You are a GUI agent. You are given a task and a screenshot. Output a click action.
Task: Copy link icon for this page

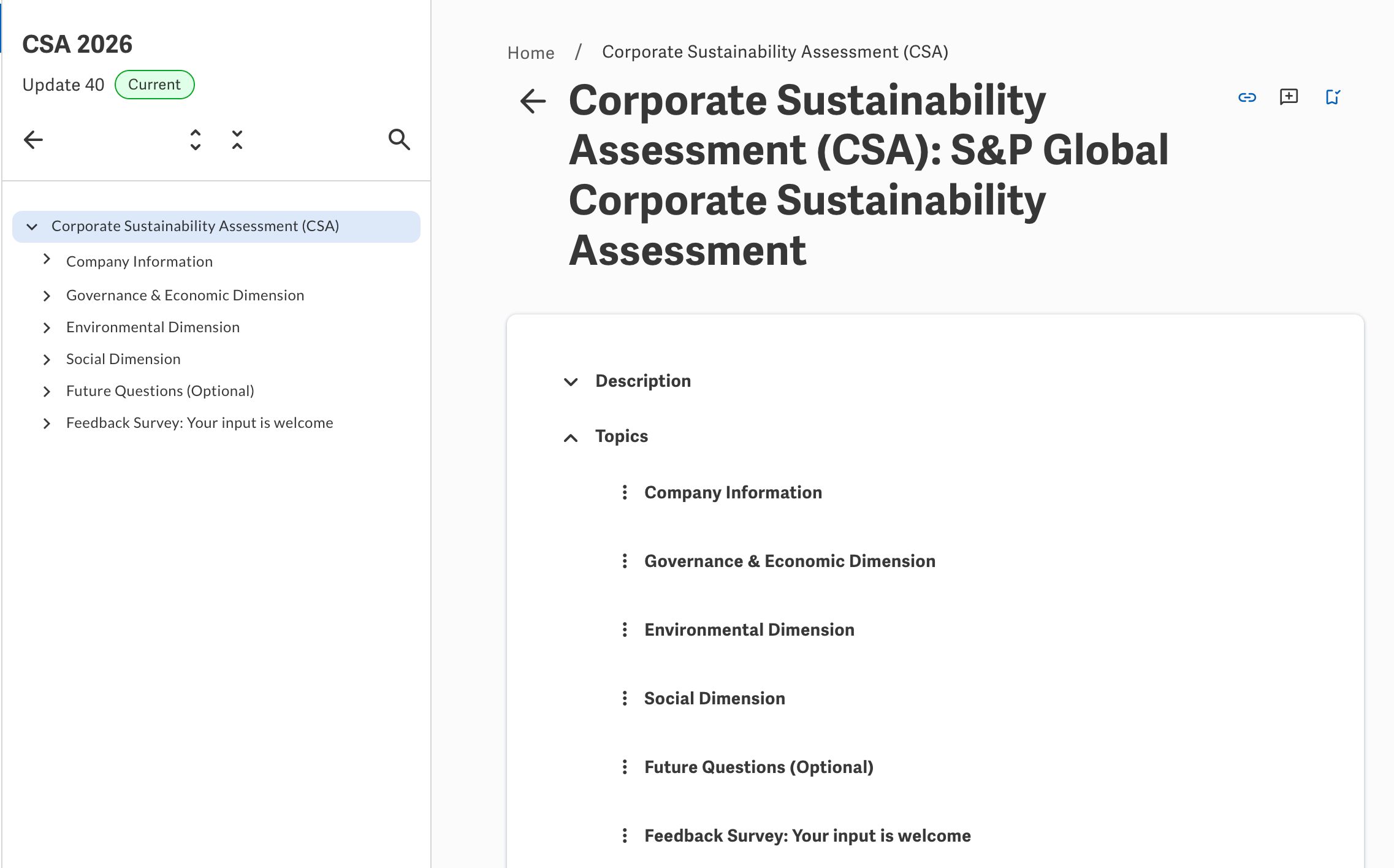click(1247, 97)
